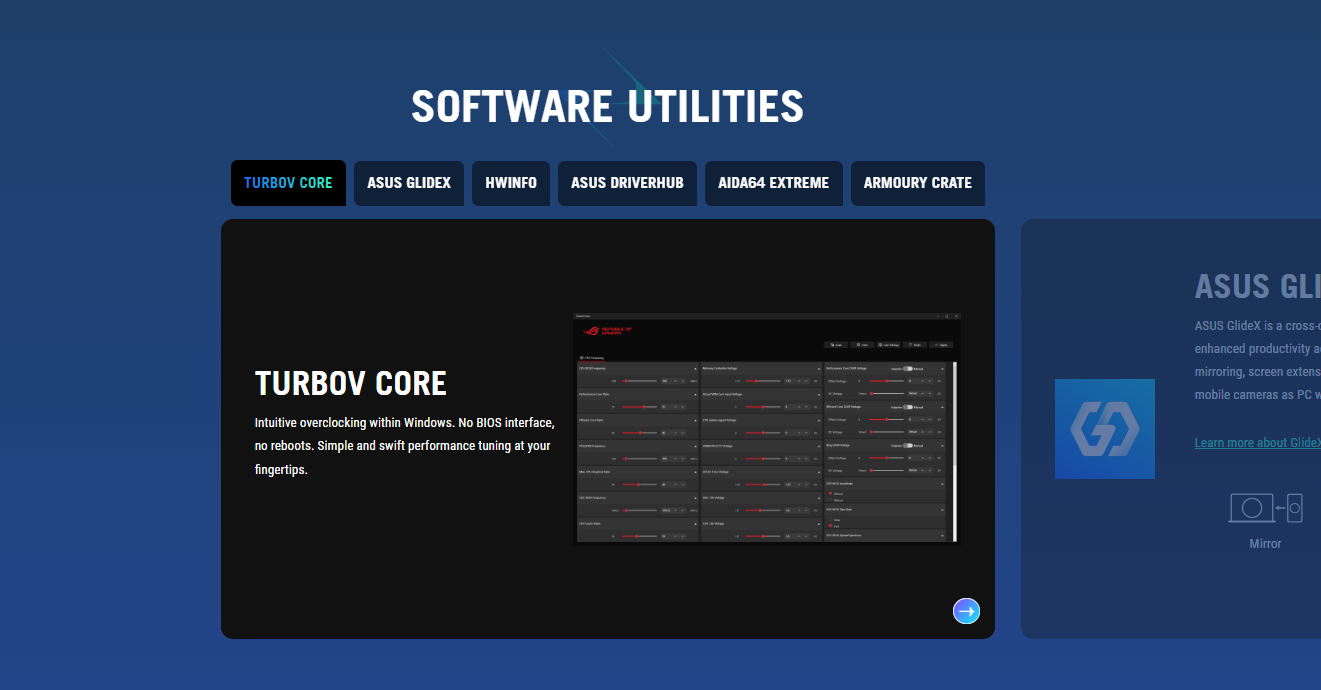Toggle Efficient Core voltage Adaptive/Manual switch

[x=908, y=407]
